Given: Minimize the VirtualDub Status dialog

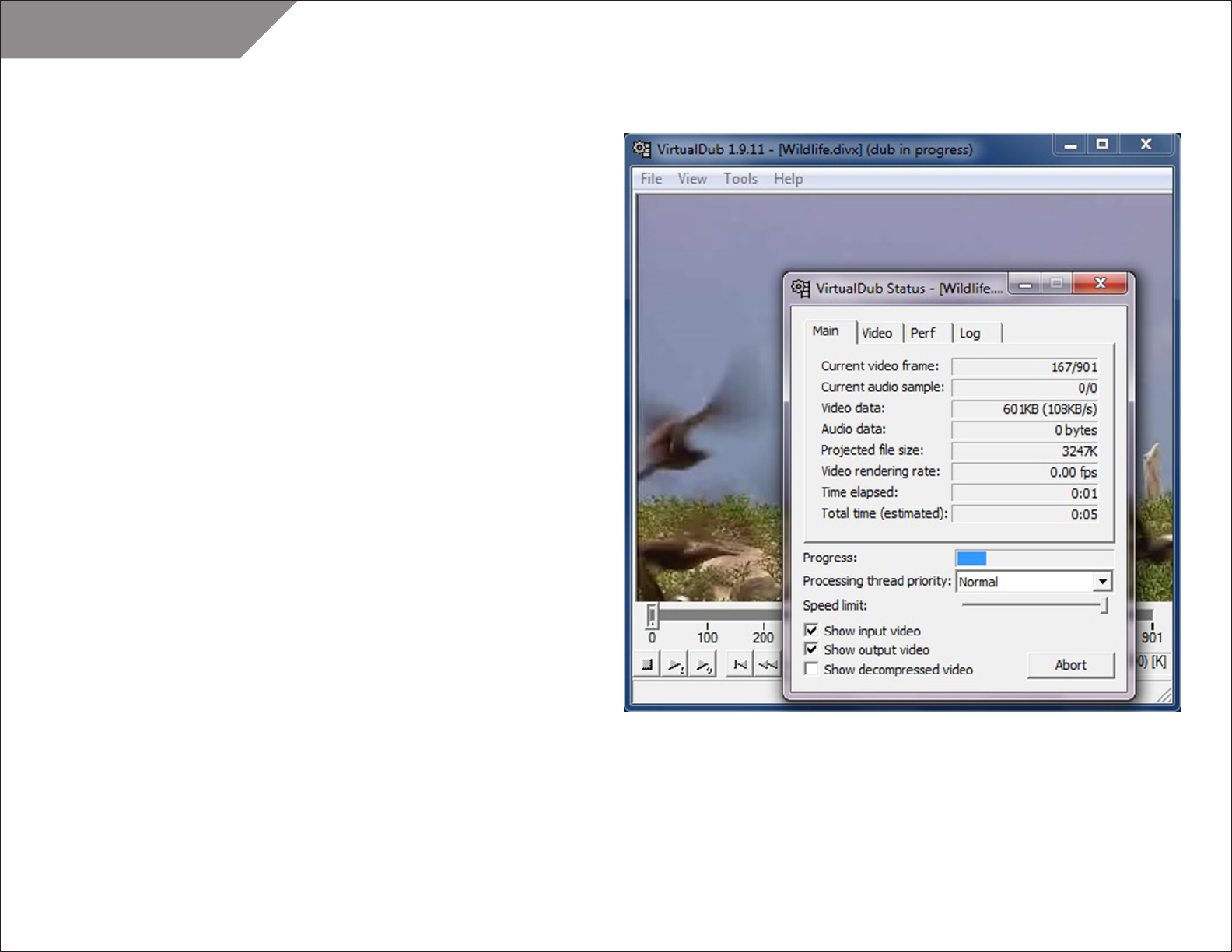Looking at the screenshot, I should click(1026, 284).
